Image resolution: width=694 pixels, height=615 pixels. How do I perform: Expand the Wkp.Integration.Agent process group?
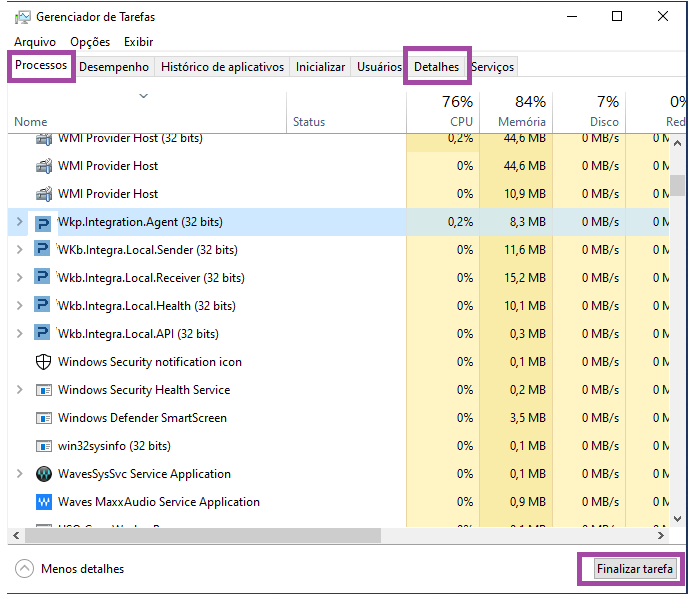pos(19,222)
